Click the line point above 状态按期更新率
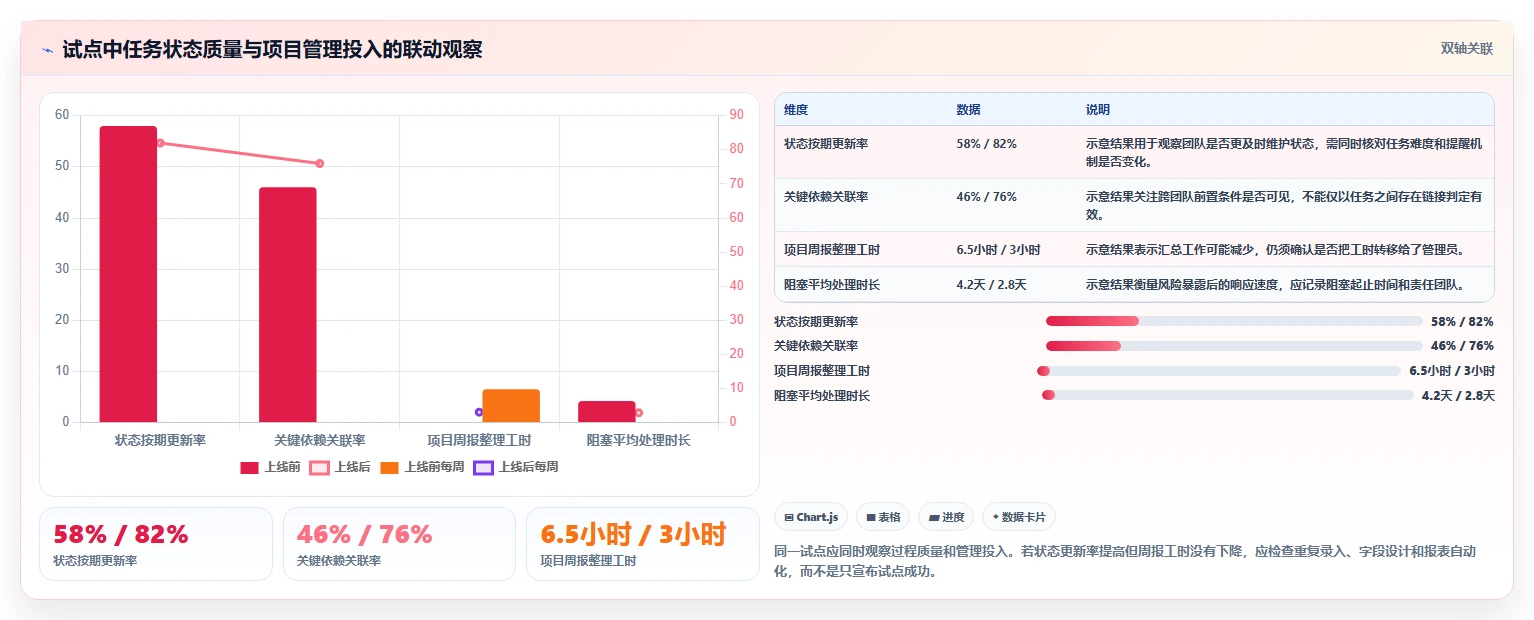Image resolution: width=1534 pixels, height=620 pixels. 160,143
